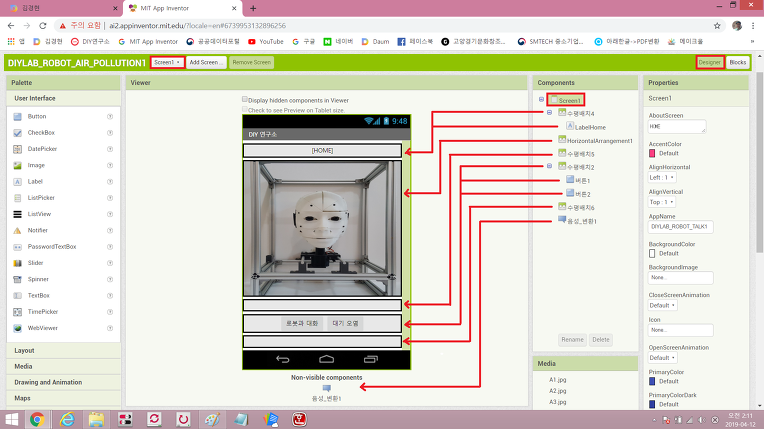Screen dimensions: 764x429
Task: Open the Screen1 screen selector dropdown
Action: [167, 62]
